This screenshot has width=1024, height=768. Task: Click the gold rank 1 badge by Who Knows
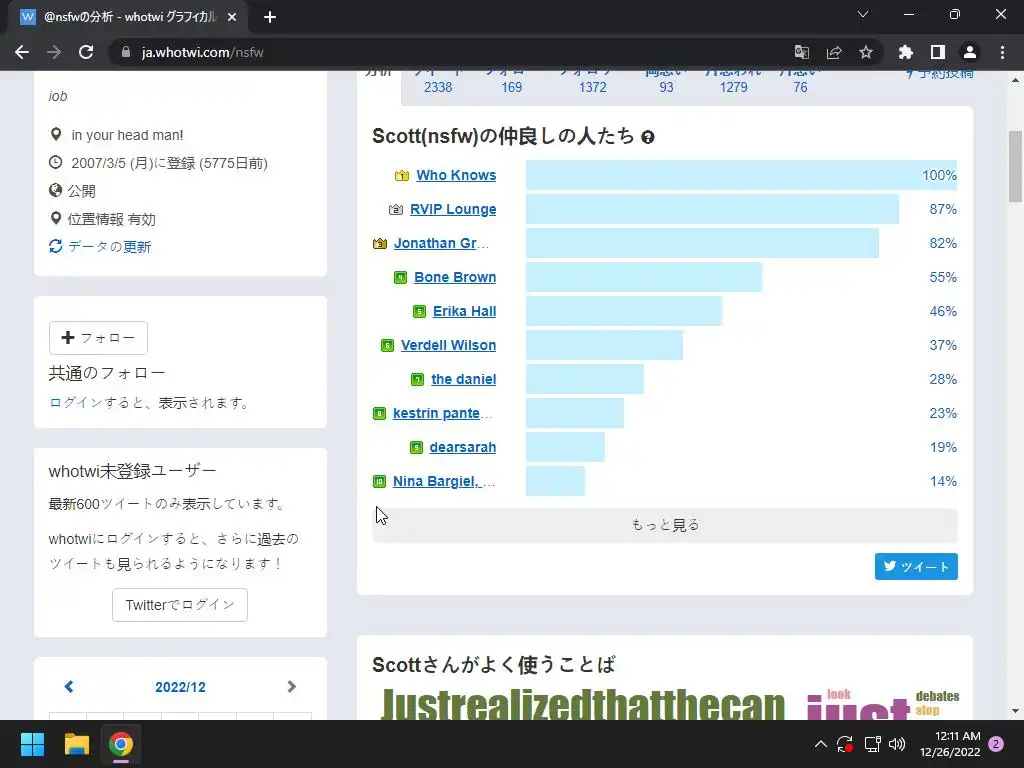pyautogui.click(x=402, y=175)
